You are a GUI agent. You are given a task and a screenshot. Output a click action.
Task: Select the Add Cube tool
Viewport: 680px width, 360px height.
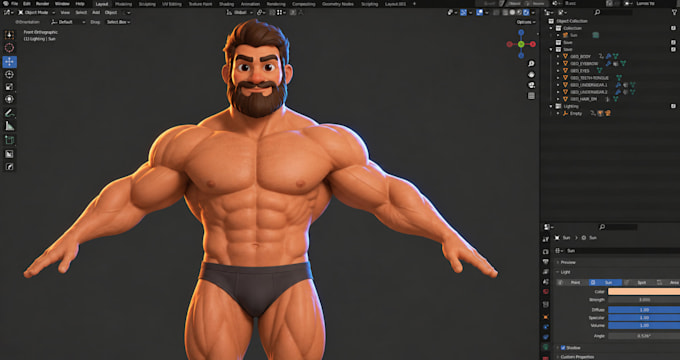click(9, 140)
